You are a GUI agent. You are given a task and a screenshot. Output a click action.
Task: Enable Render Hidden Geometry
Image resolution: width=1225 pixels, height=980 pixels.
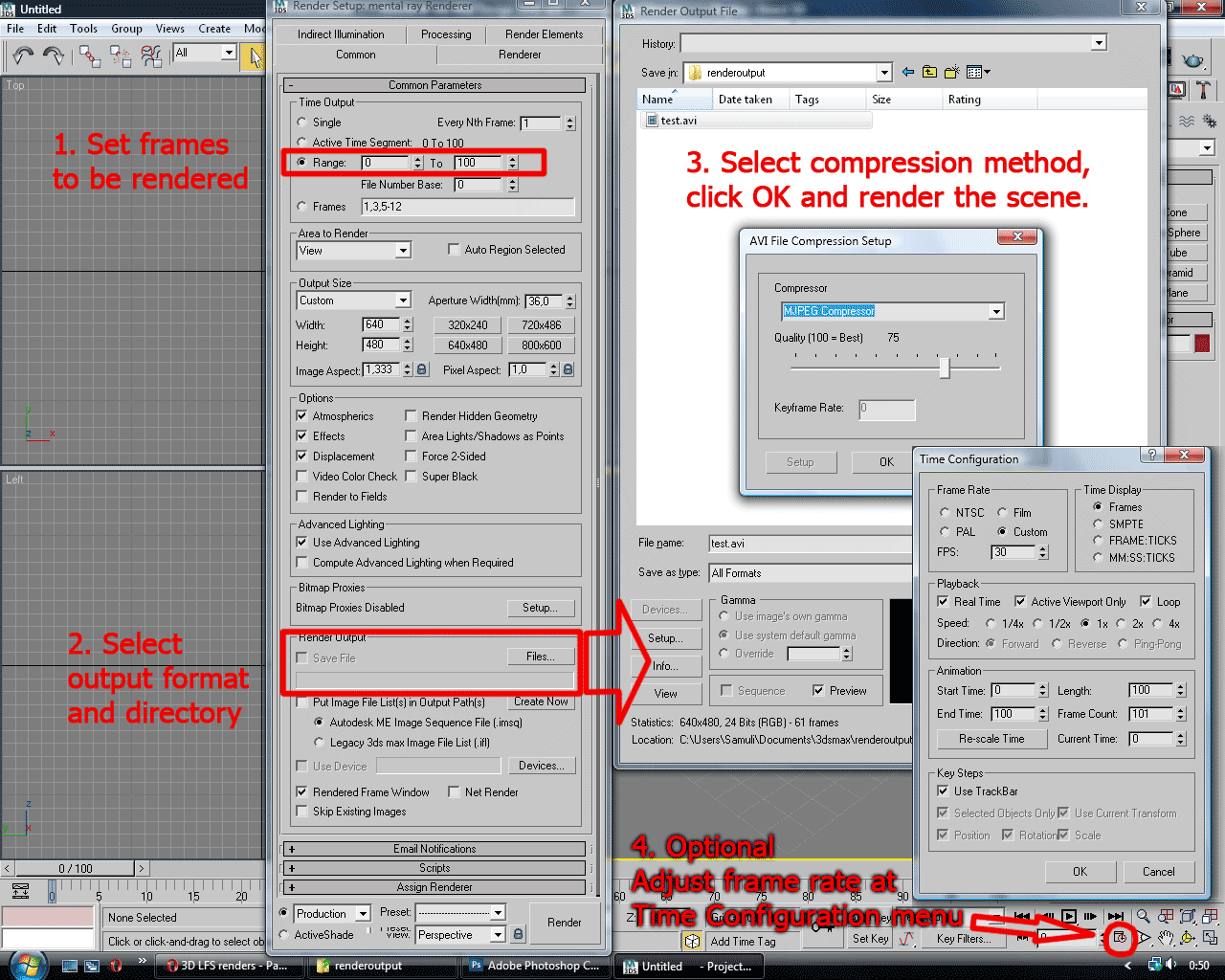click(412, 416)
